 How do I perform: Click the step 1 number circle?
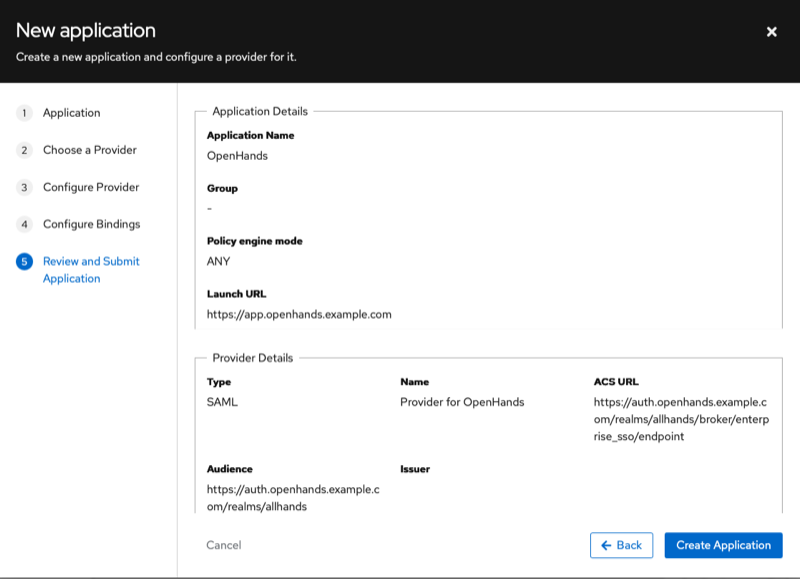pos(24,113)
